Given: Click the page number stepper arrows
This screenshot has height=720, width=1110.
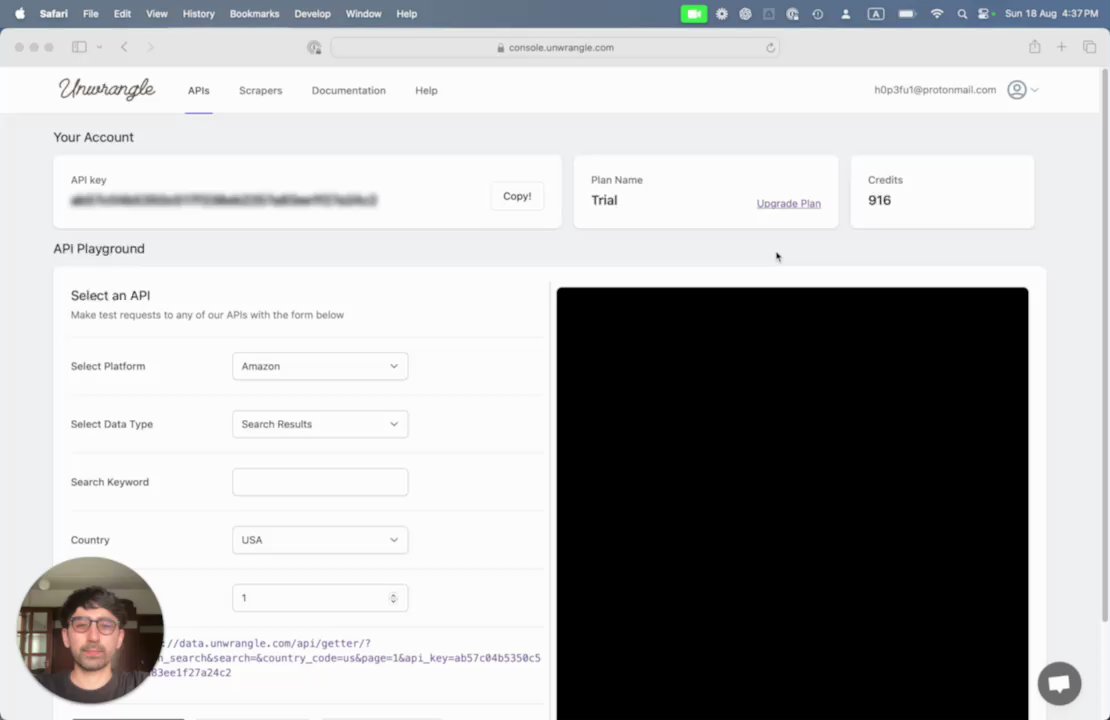Looking at the screenshot, I should coord(393,598).
